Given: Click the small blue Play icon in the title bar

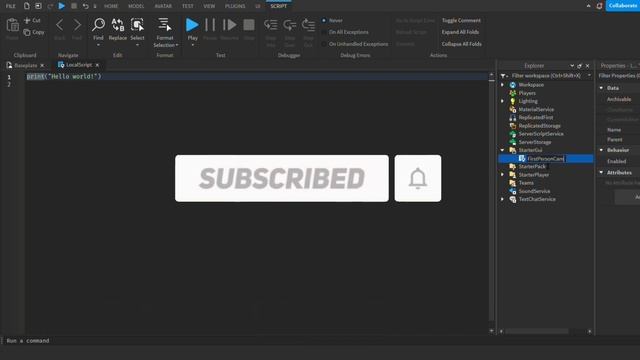Looking at the screenshot, I should (x=62, y=6).
